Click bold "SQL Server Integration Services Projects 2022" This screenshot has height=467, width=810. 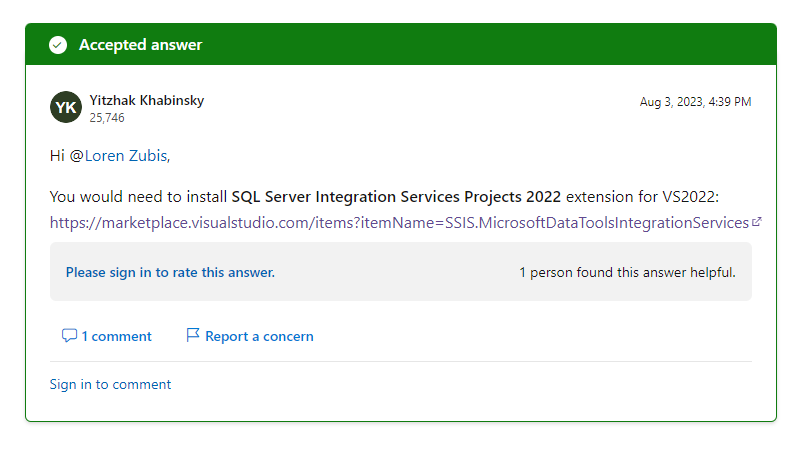pos(396,197)
